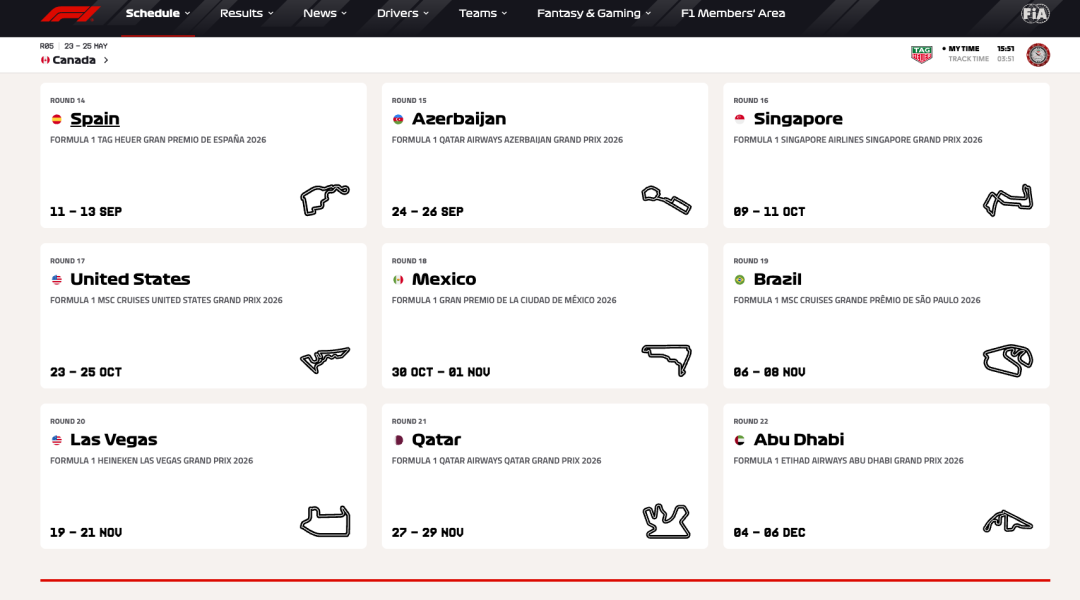
Task: Expand the Schedule dropdown chevron
Action: pyautogui.click(x=187, y=13)
